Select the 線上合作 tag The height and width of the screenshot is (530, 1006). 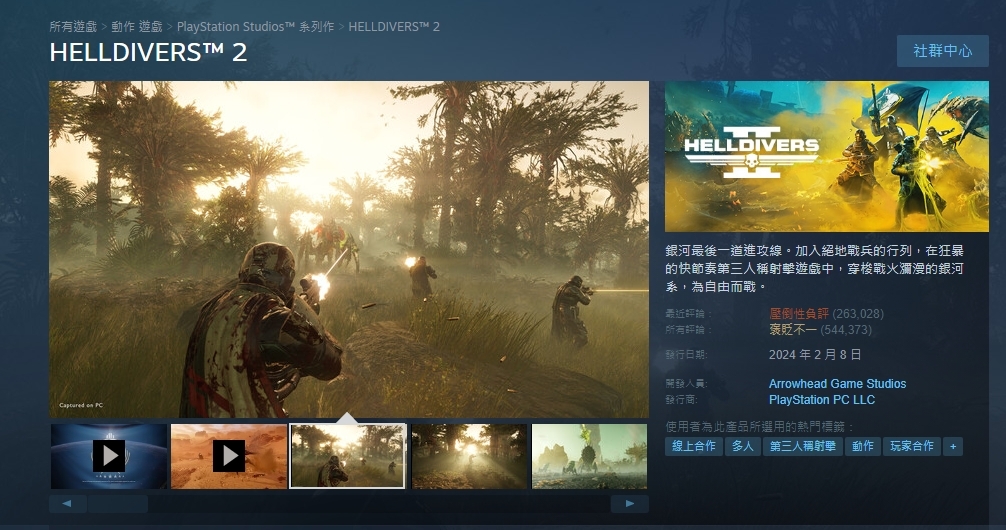point(693,446)
